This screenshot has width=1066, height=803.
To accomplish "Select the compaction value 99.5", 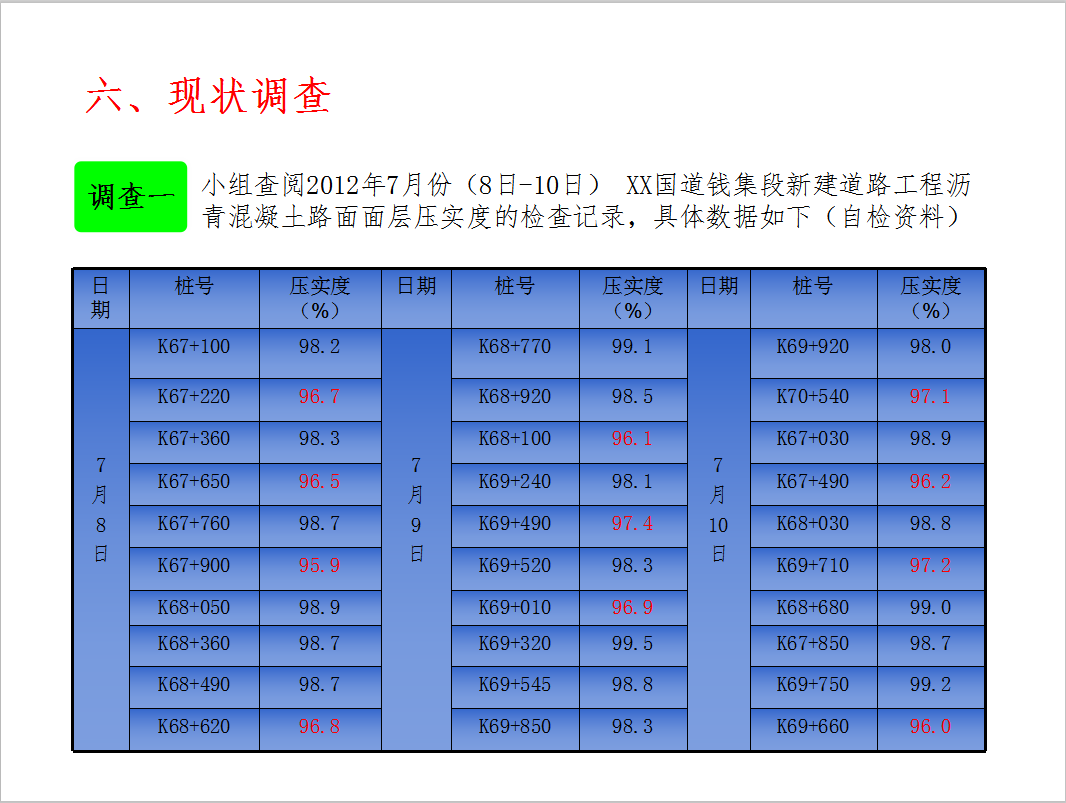I will [632, 643].
